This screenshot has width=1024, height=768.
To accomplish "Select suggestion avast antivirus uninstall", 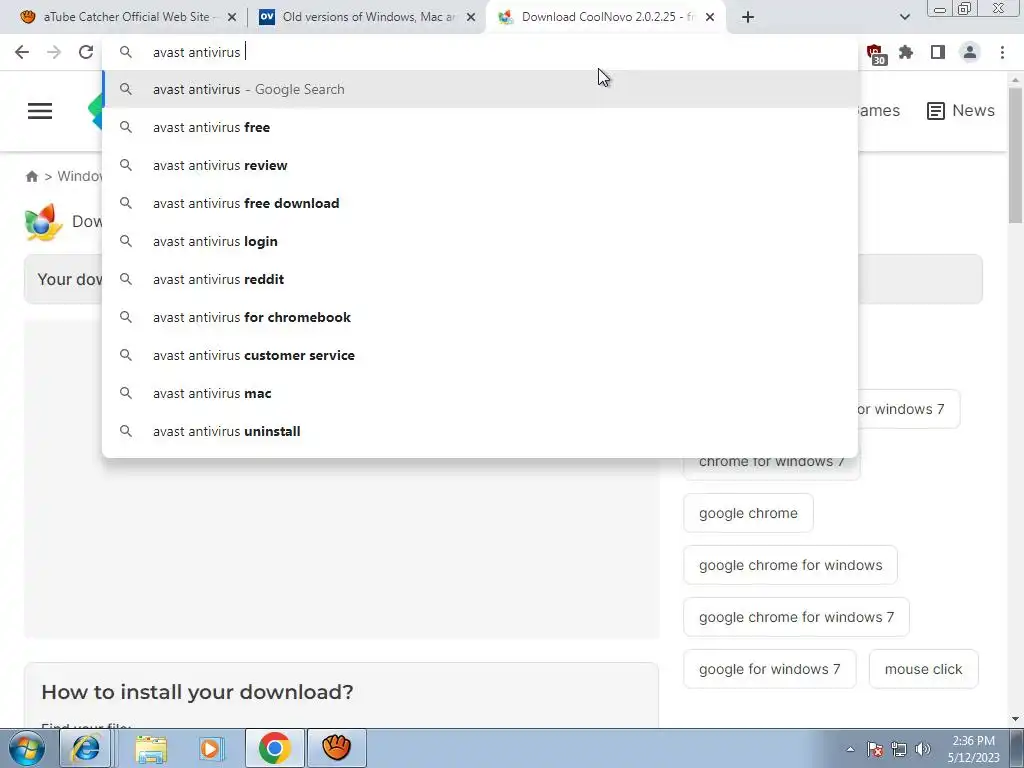I will tap(480, 431).
